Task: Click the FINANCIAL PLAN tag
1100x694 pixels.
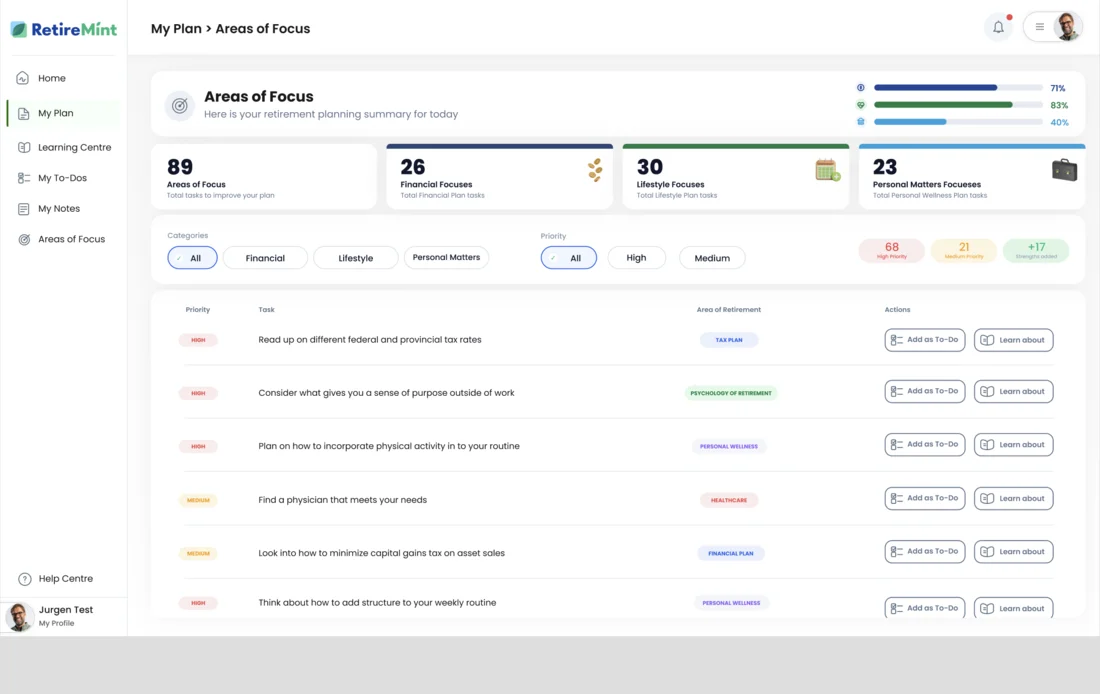Action: pyautogui.click(x=731, y=554)
